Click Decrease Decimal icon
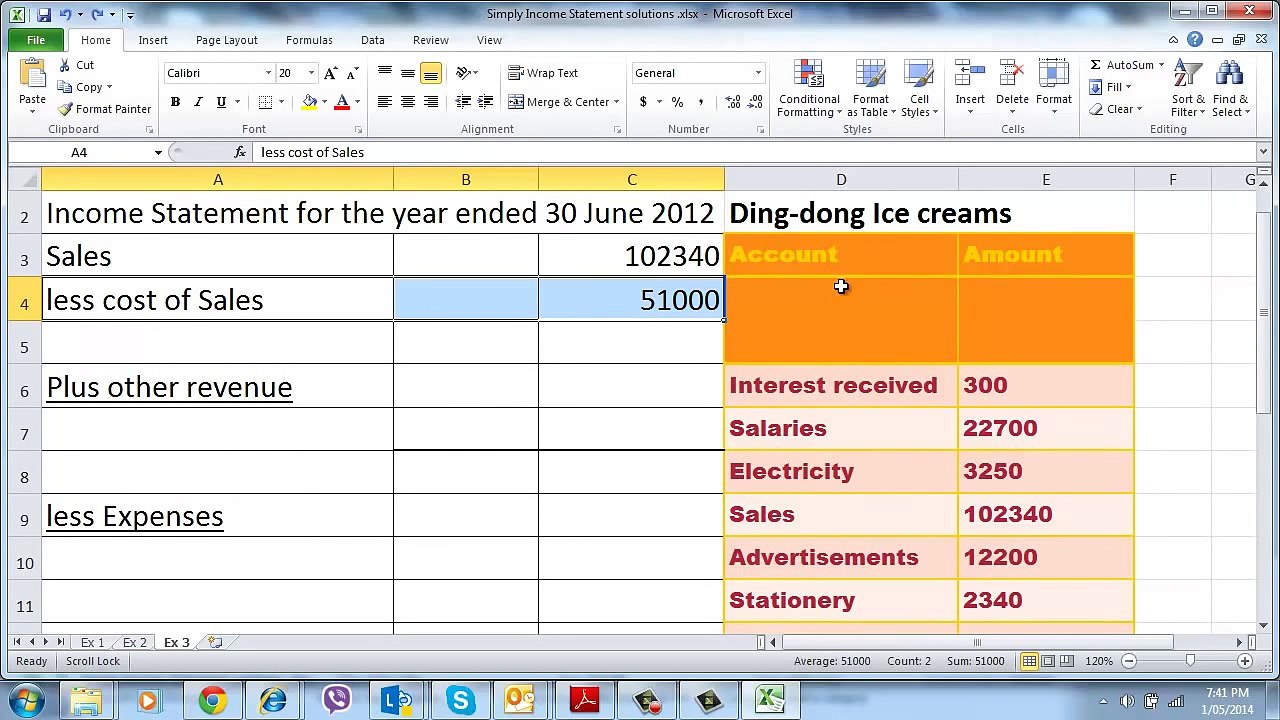This screenshot has height=720, width=1280. pyautogui.click(x=754, y=102)
